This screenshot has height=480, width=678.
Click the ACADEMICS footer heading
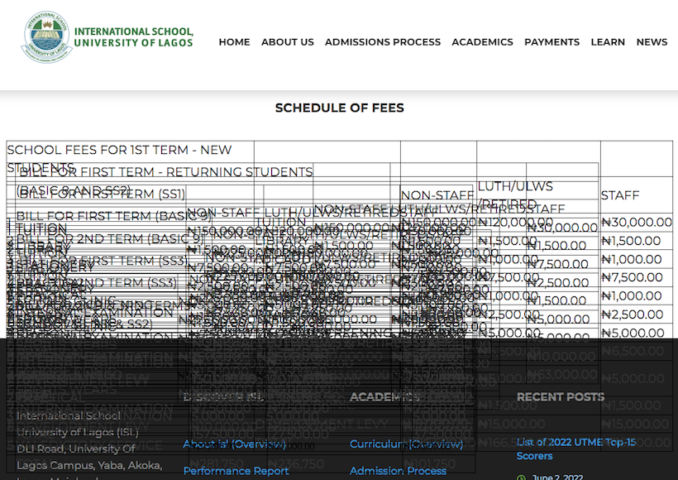click(x=384, y=397)
